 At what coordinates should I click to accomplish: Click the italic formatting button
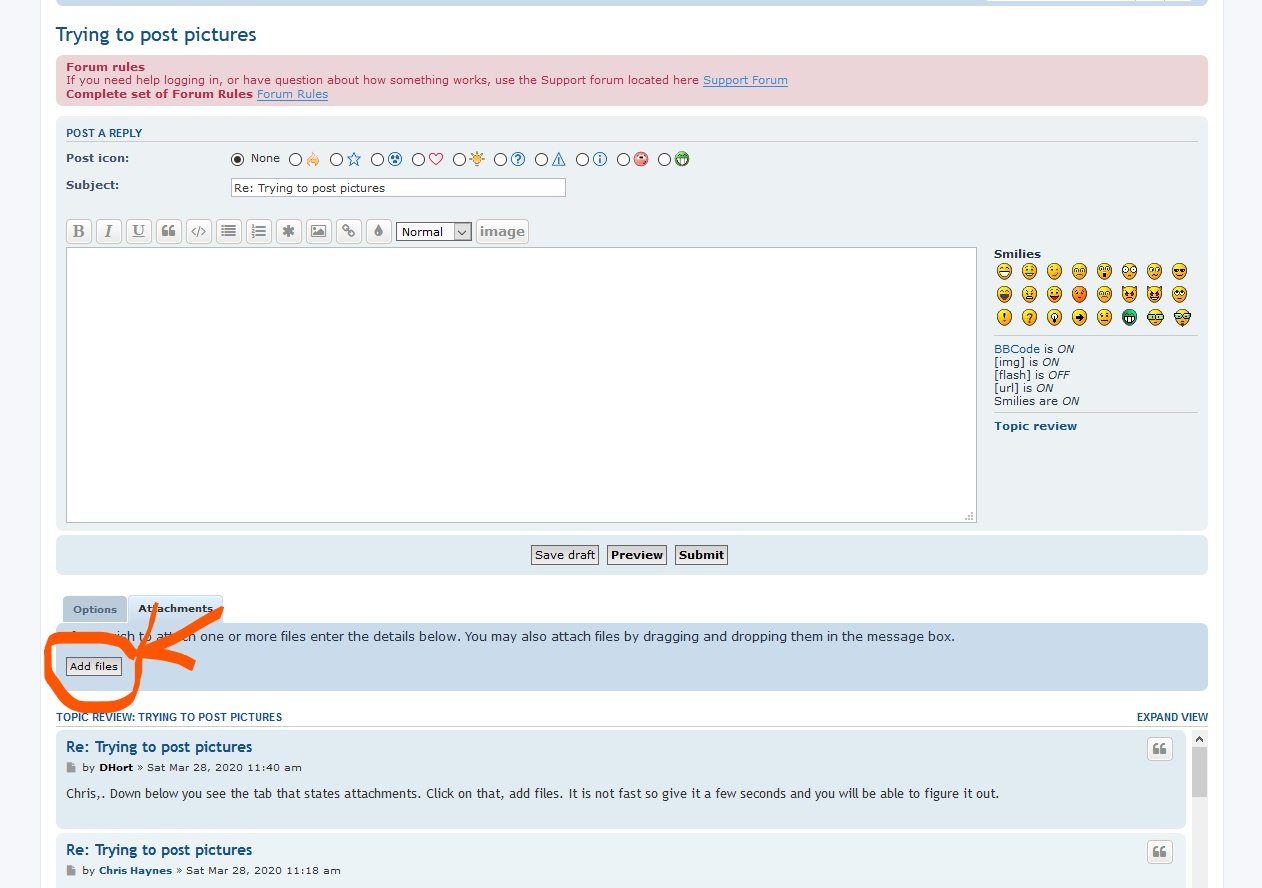(109, 232)
